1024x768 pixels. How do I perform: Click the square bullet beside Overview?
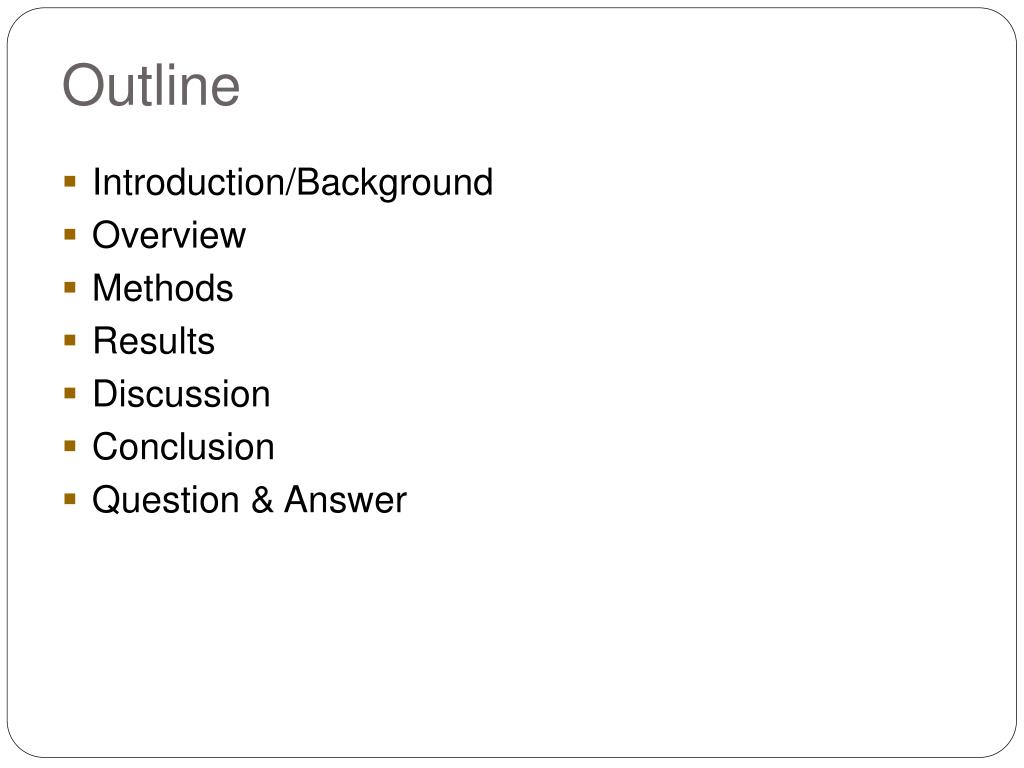click(x=71, y=234)
